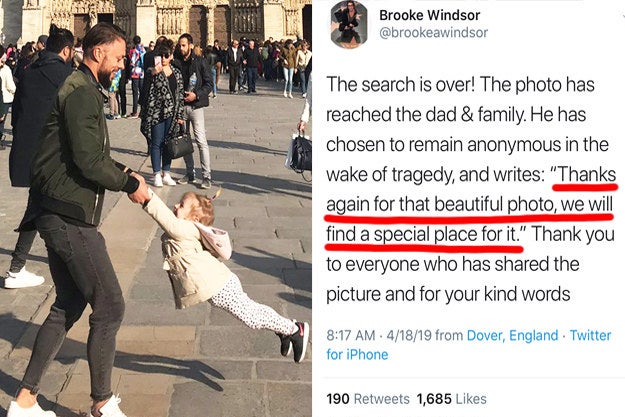Click the Brooke Windsor display name
625x417 pixels.
coord(429,15)
